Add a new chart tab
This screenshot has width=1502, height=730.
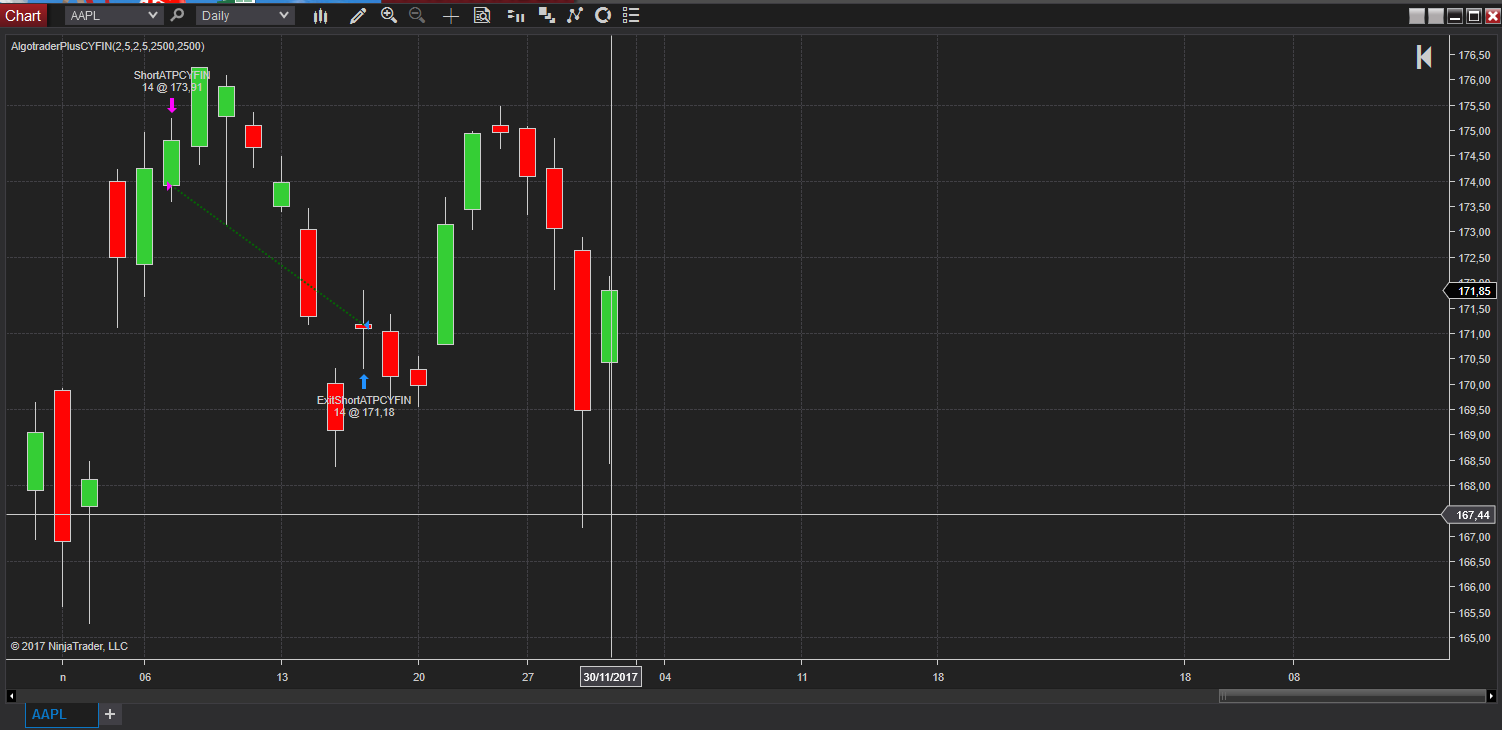pyautogui.click(x=110, y=714)
